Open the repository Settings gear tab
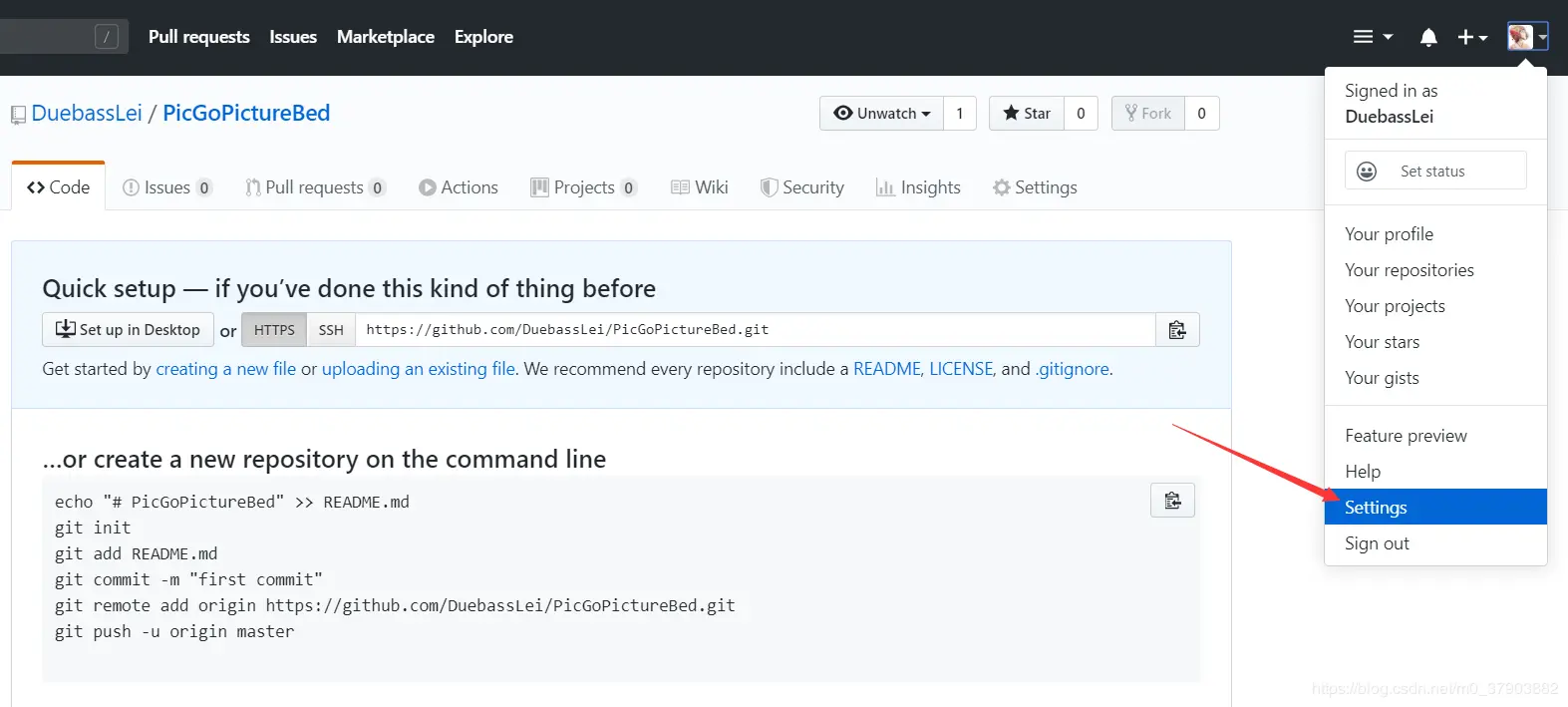The height and width of the screenshot is (707, 1568). (x=1035, y=187)
